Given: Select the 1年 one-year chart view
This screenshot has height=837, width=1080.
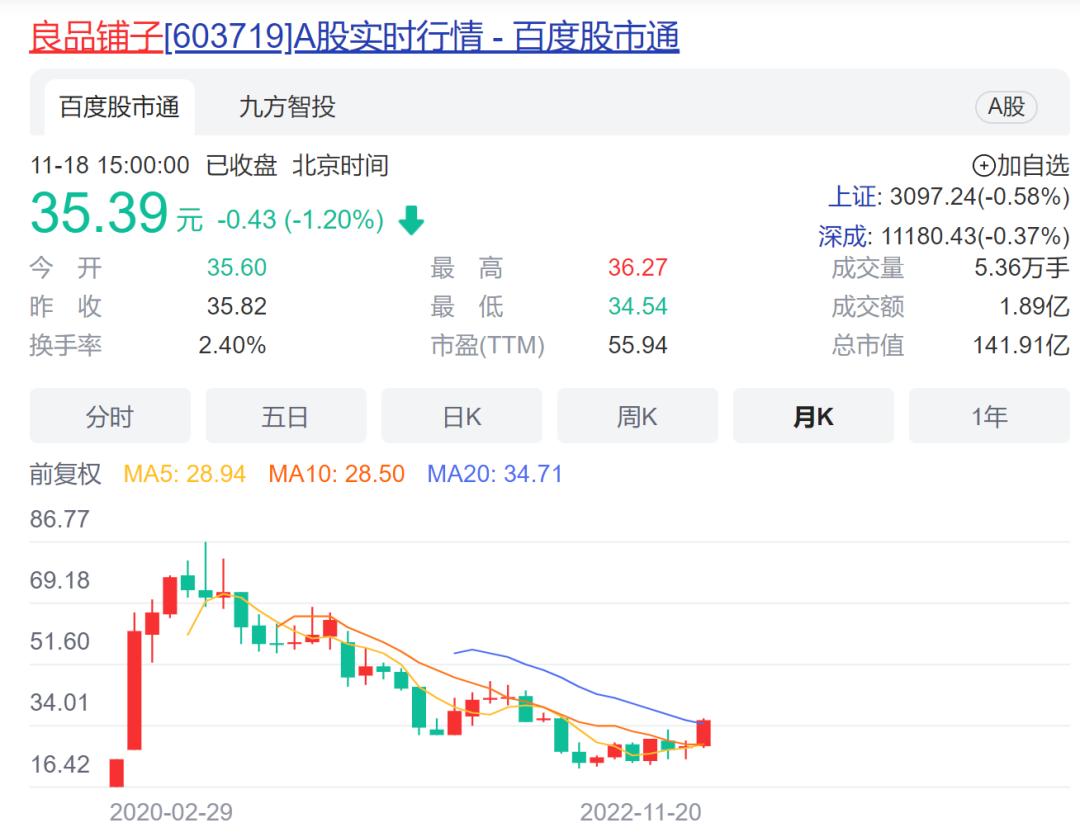Looking at the screenshot, I should 989,416.
